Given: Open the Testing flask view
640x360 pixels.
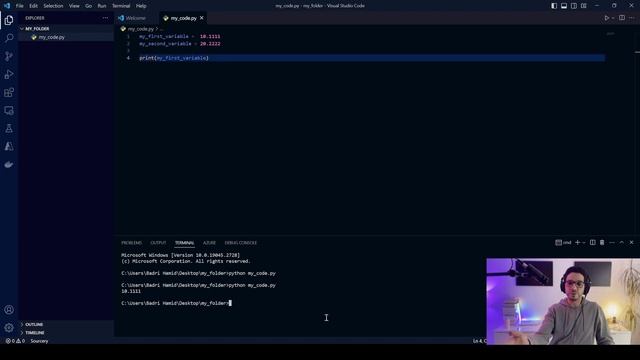Looking at the screenshot, I should click(9, 129).
